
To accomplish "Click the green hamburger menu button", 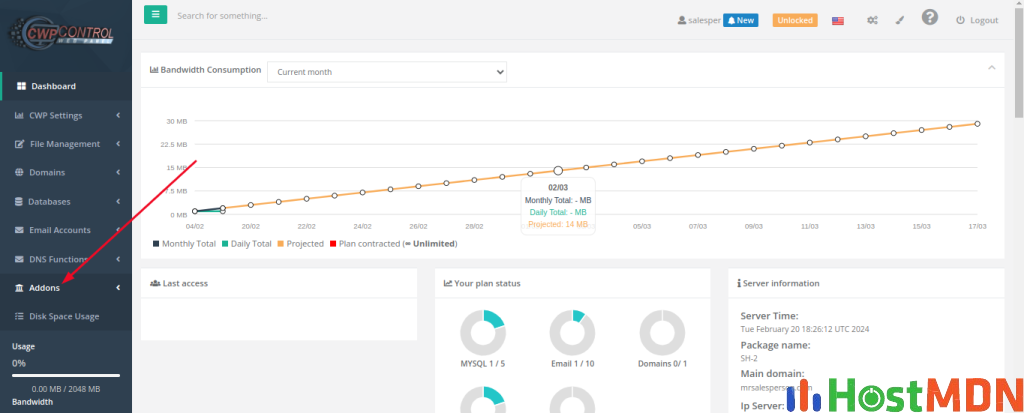I will (x=155, y=15).
